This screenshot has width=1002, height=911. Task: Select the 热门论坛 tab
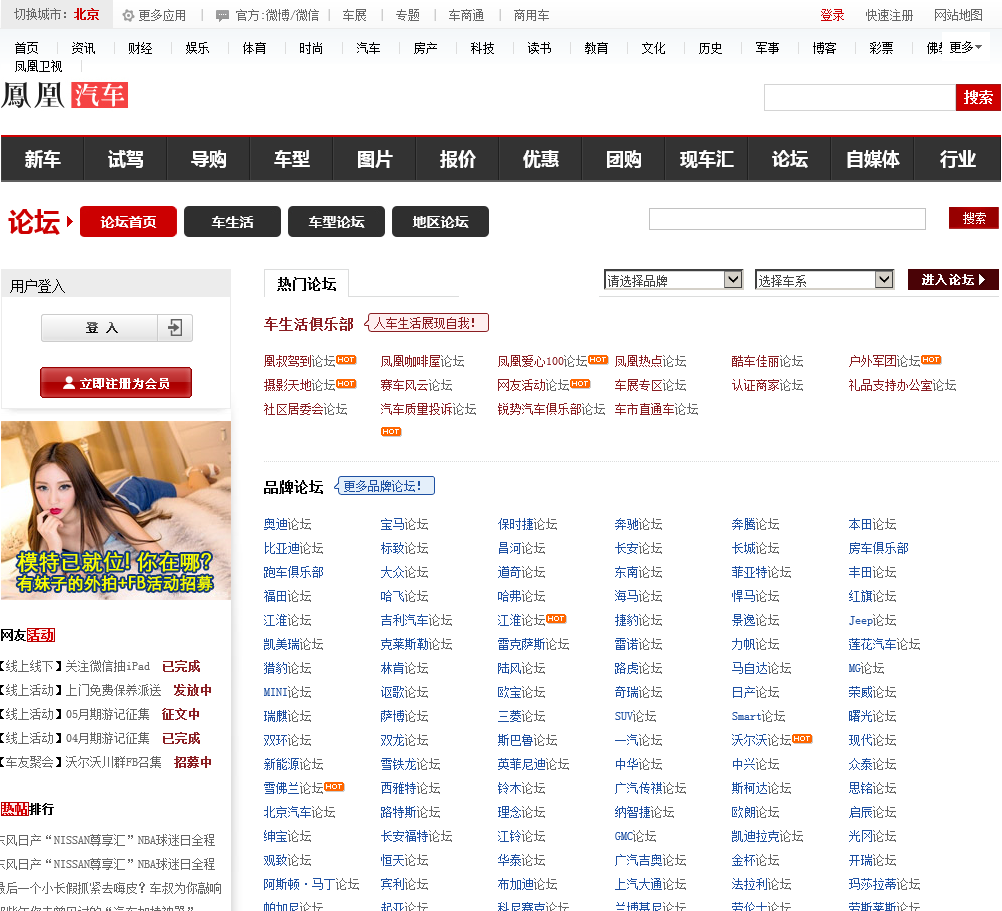tap(307, 284)
